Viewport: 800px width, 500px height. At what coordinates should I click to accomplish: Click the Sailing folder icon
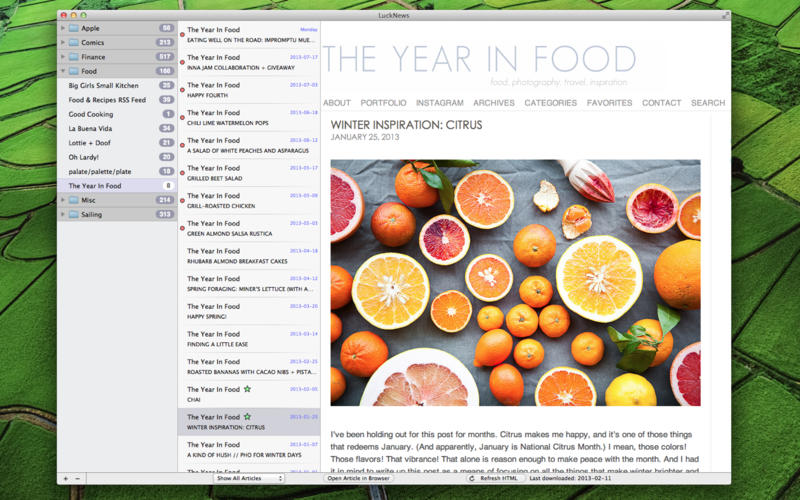[73, 214]
